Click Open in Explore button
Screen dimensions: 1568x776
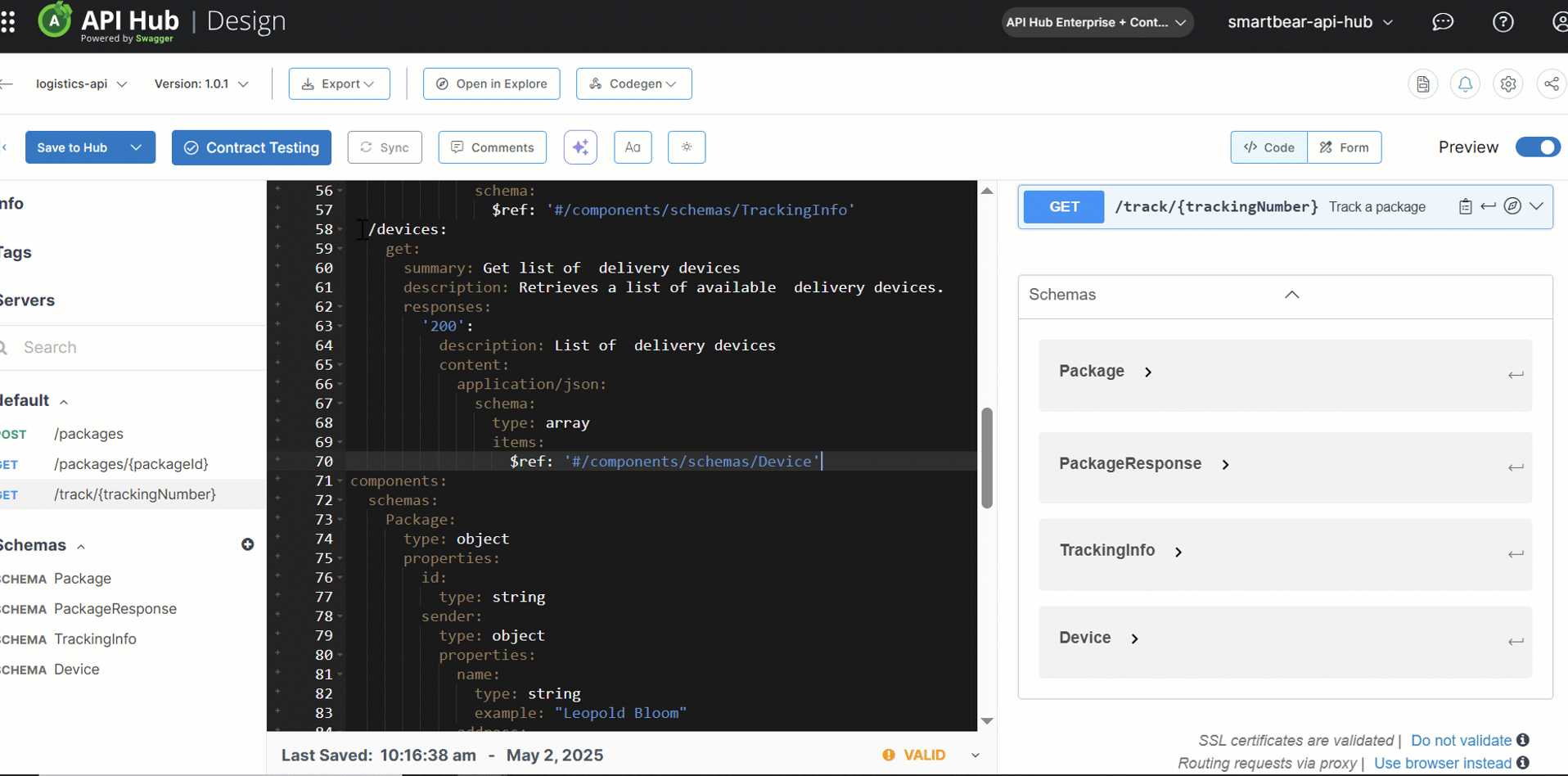[491, 83]
